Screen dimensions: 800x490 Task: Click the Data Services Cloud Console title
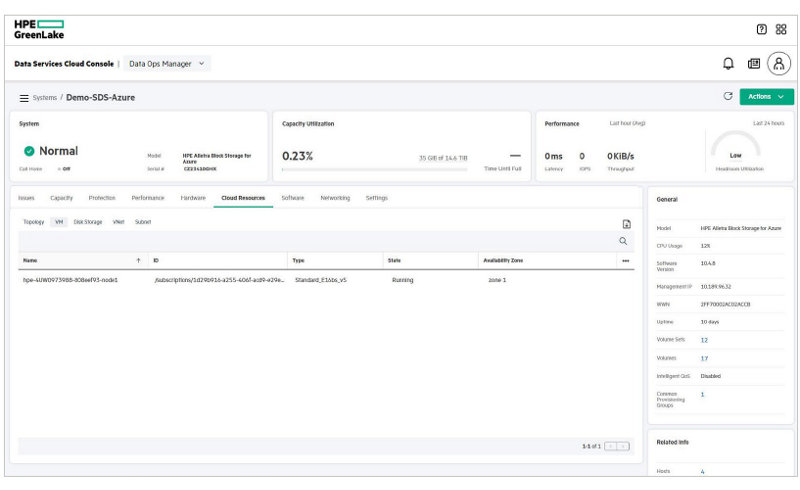64,64
